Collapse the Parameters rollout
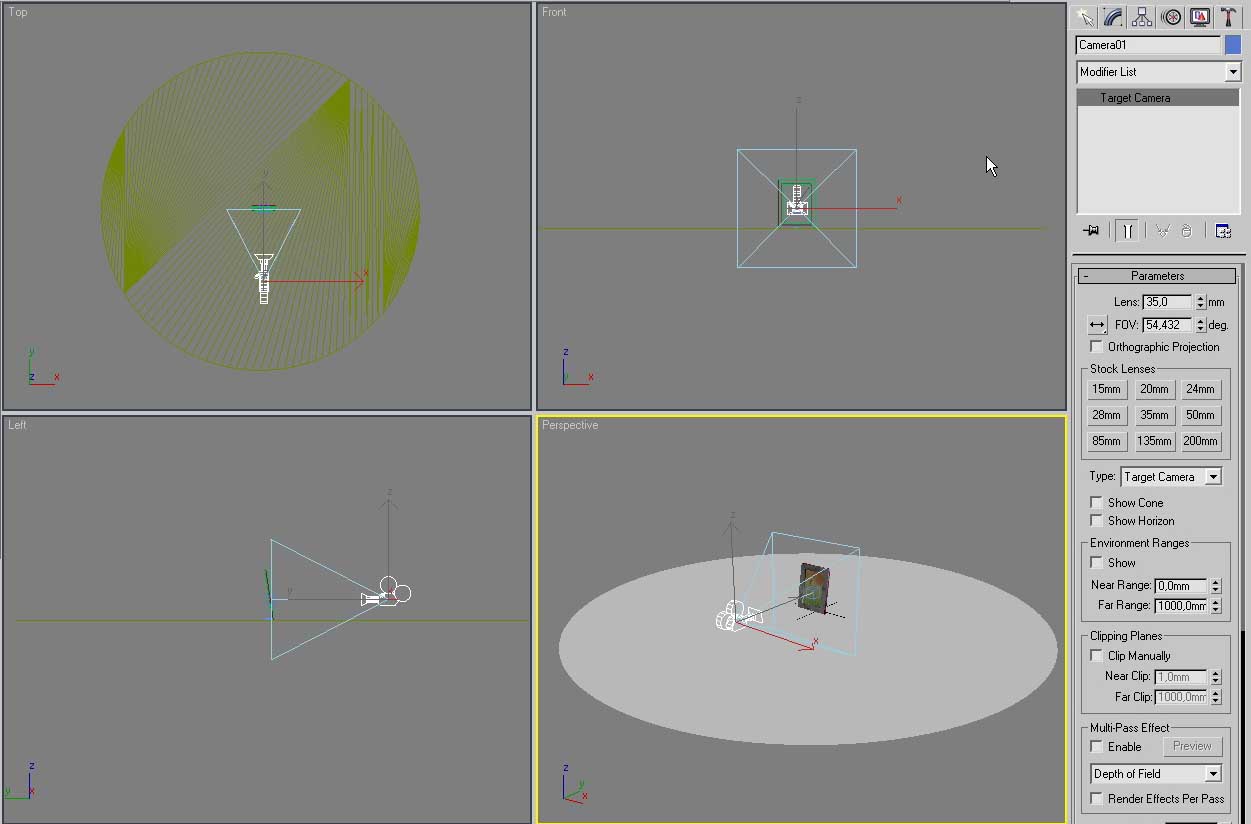Screen dimensions: 1251x824 pyautogui.click(x=1157, y=276)
